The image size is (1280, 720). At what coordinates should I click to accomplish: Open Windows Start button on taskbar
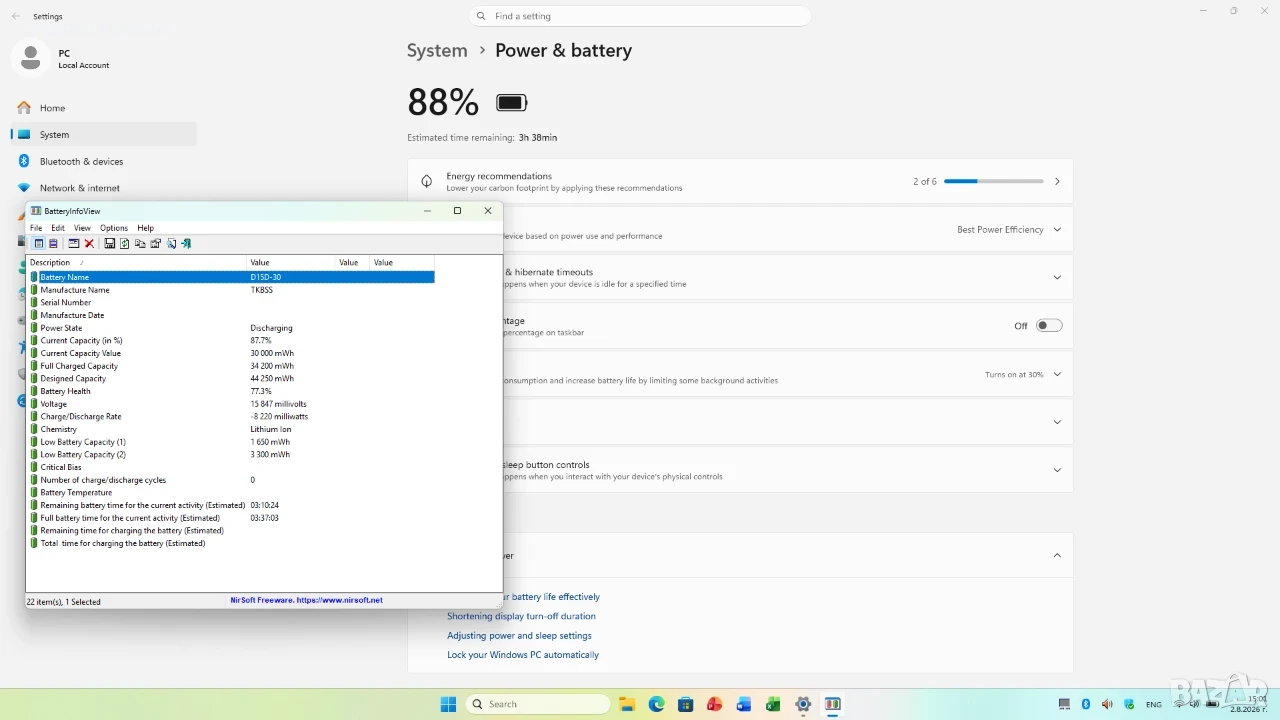click(449, 704)
